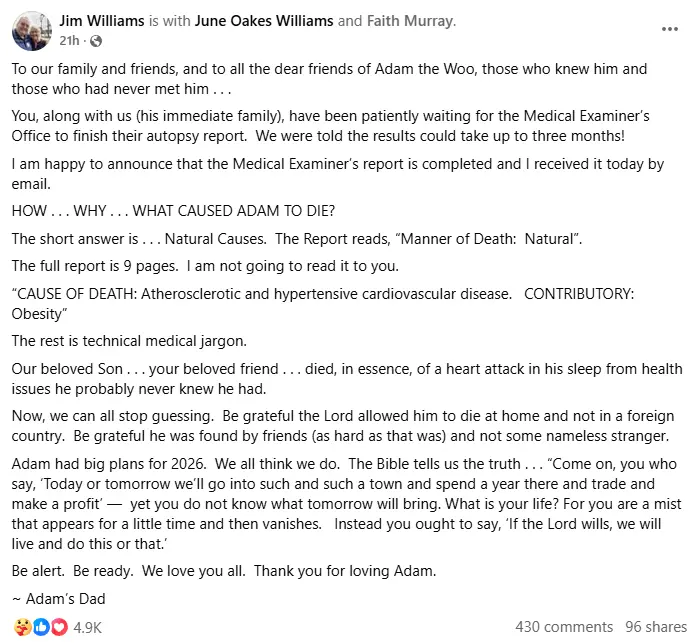Open the 430 comments
698x643 pixels.
563,627
